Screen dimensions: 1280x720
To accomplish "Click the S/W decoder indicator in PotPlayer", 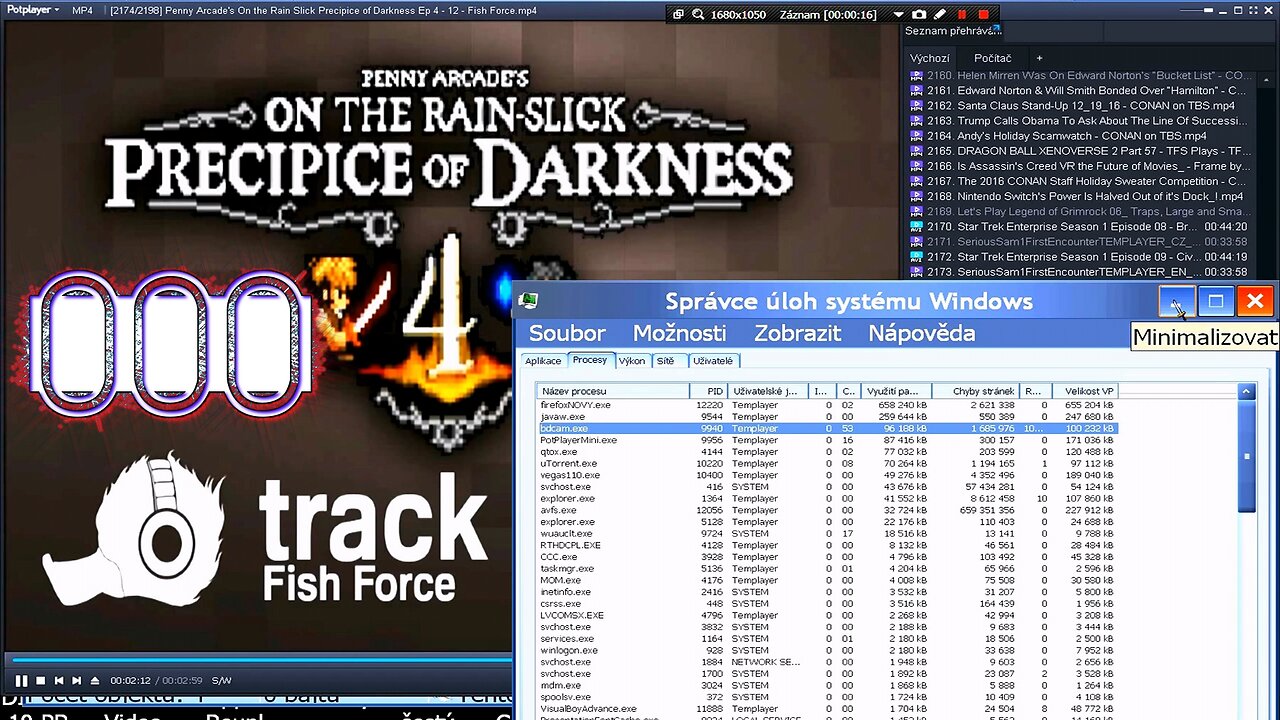I will click(221, 681).
